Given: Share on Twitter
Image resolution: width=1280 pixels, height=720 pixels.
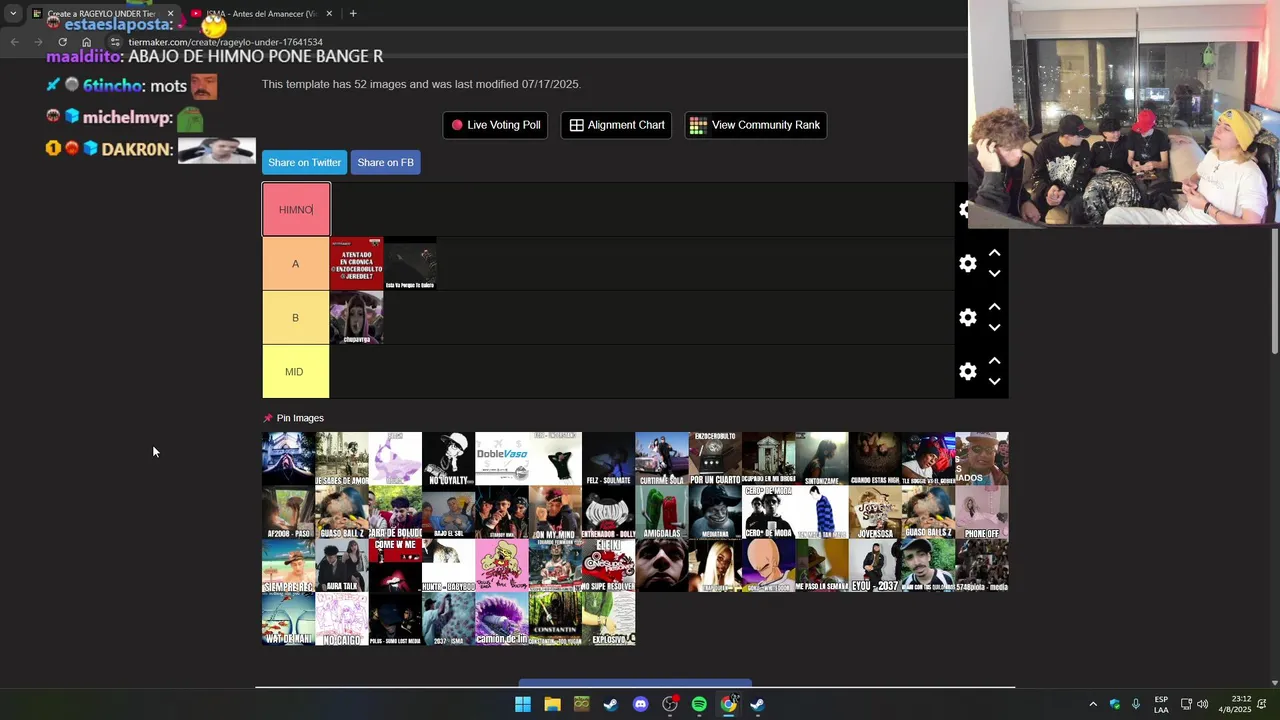Looking at the screenshot, I should 304,162.
